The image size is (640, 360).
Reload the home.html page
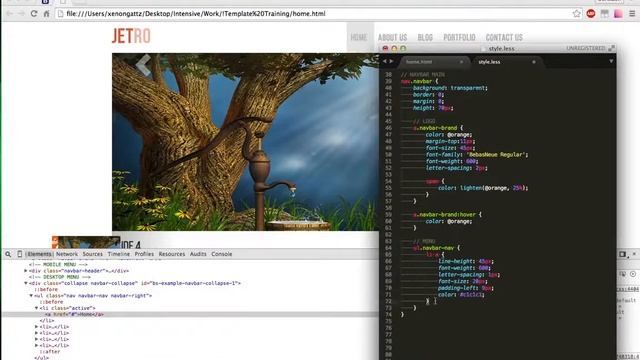(34, 14)
